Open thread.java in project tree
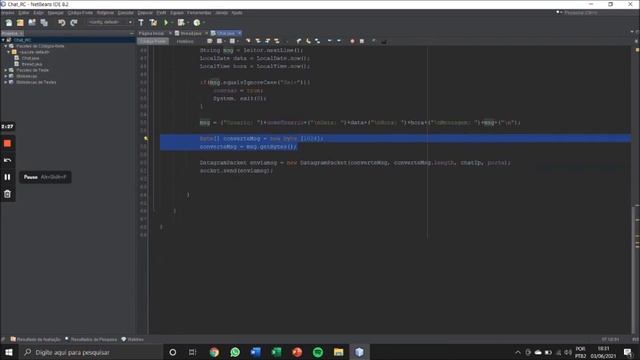 coord(32,64)
